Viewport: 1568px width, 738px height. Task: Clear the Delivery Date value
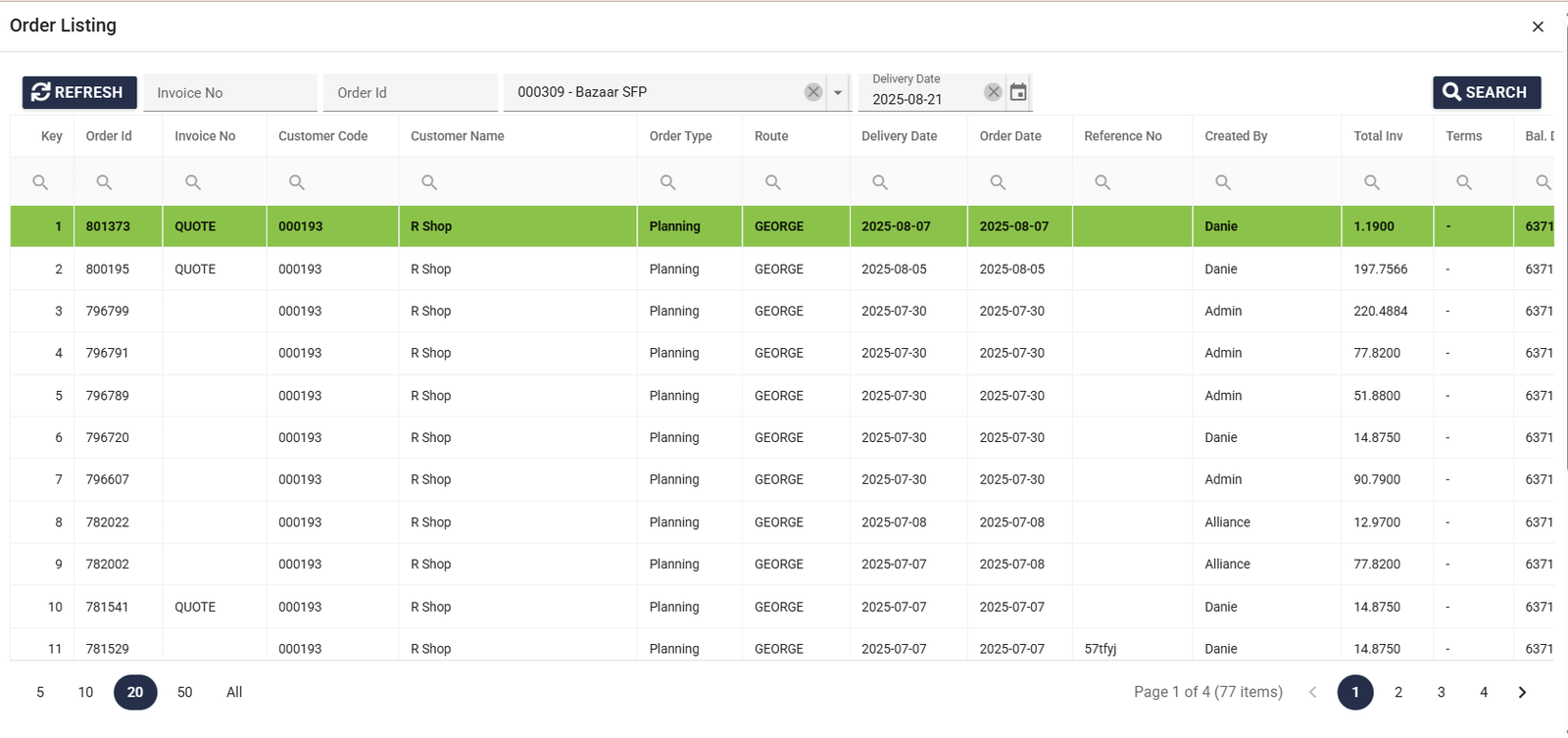[993, 92]
